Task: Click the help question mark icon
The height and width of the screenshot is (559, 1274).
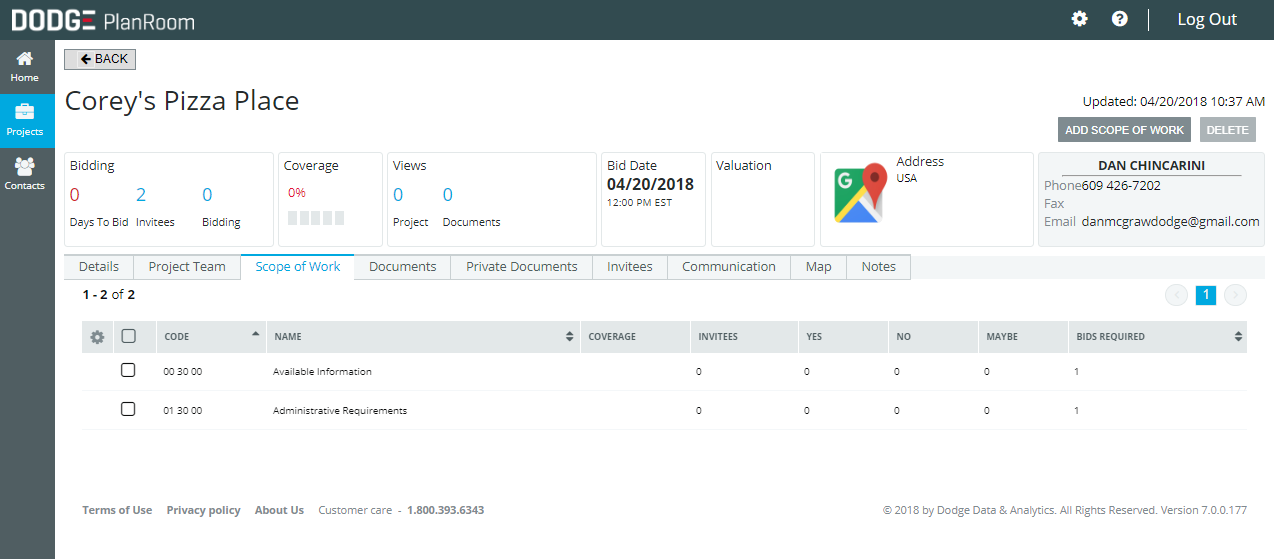Action: (x=1119, y=19)
